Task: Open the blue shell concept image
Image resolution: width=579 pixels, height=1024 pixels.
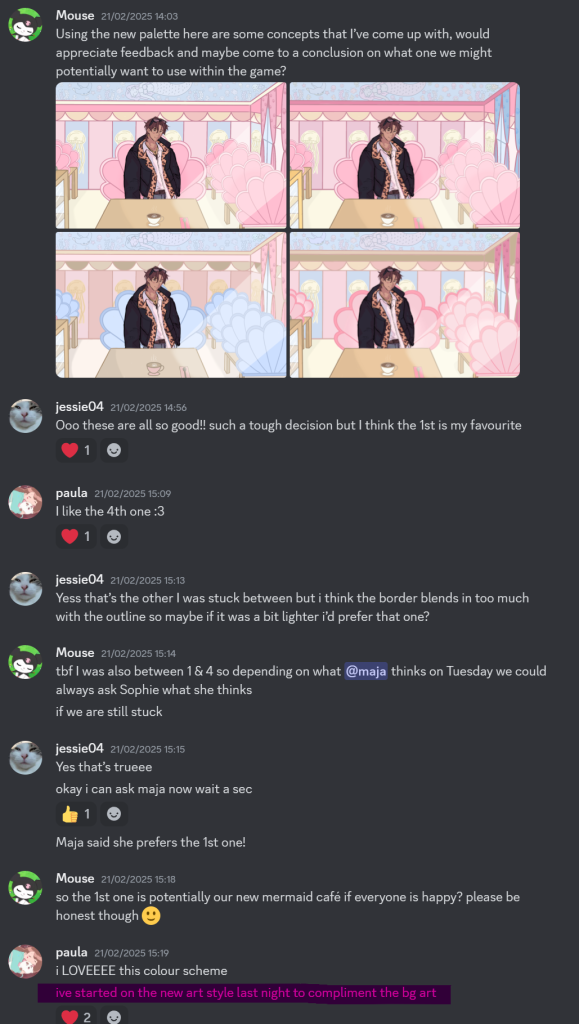Action: pos(171,304)
